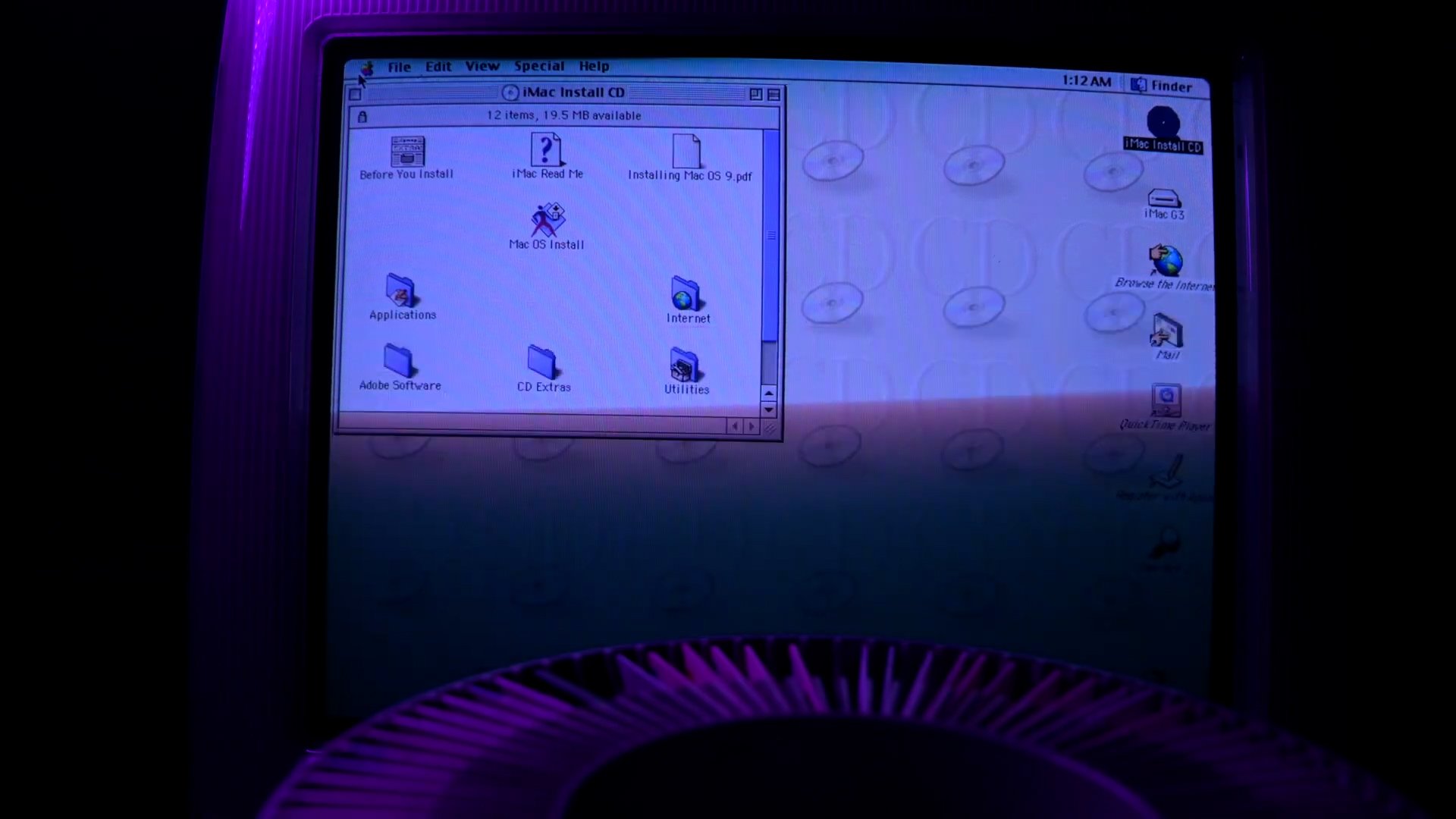
Task: Click the iMac Install CD title bar
Action: pyautogui.click(x=564, y=93)
